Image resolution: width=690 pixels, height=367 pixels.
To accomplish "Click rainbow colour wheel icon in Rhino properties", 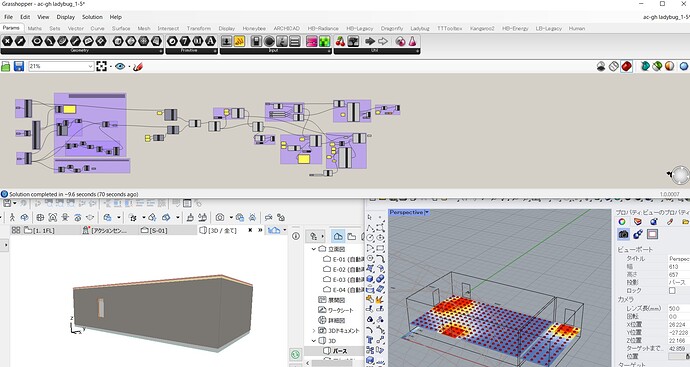I will pos(622,221).
